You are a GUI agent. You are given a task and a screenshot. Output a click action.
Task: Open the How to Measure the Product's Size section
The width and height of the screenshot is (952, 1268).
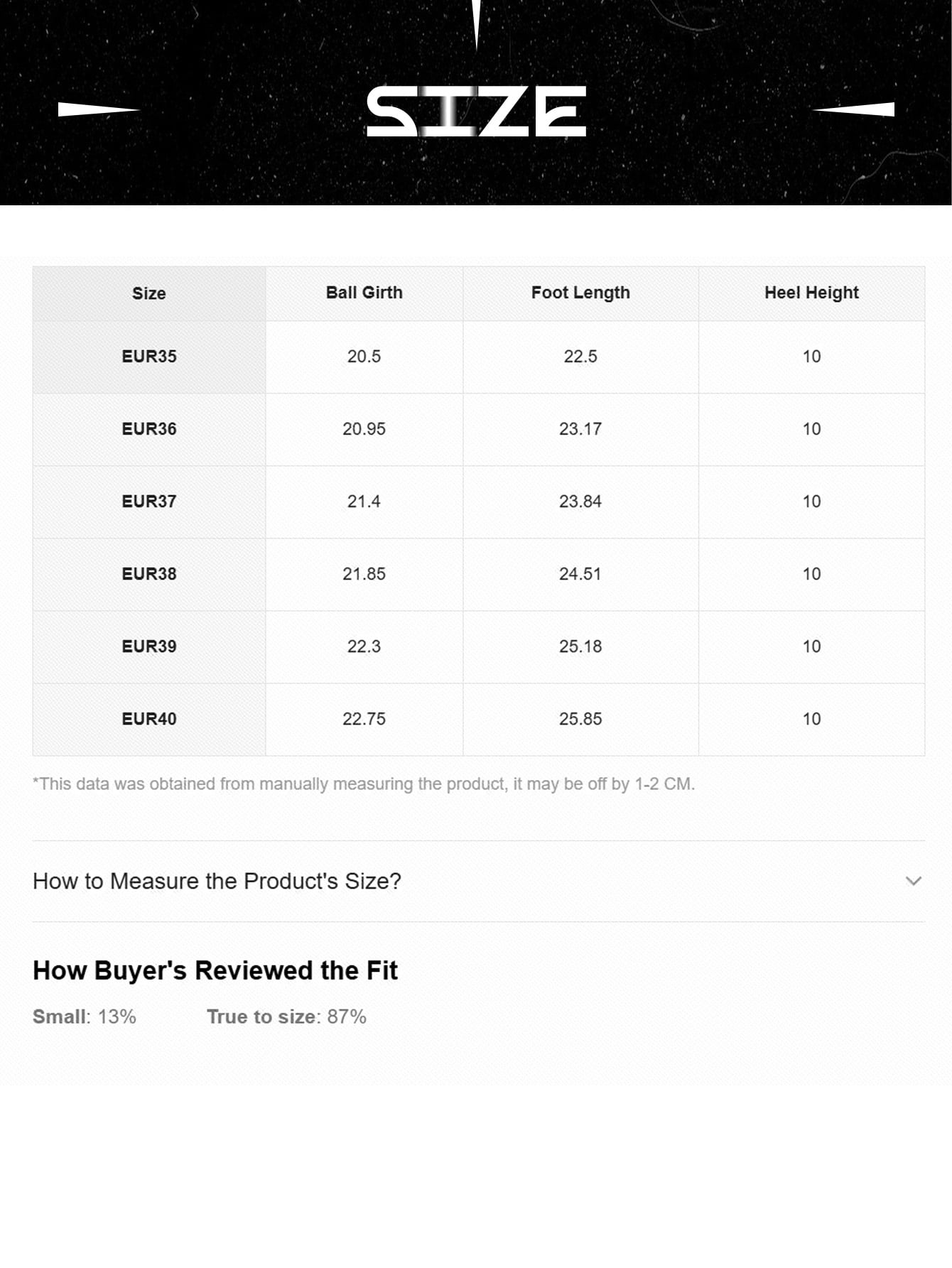pos(217,881)
